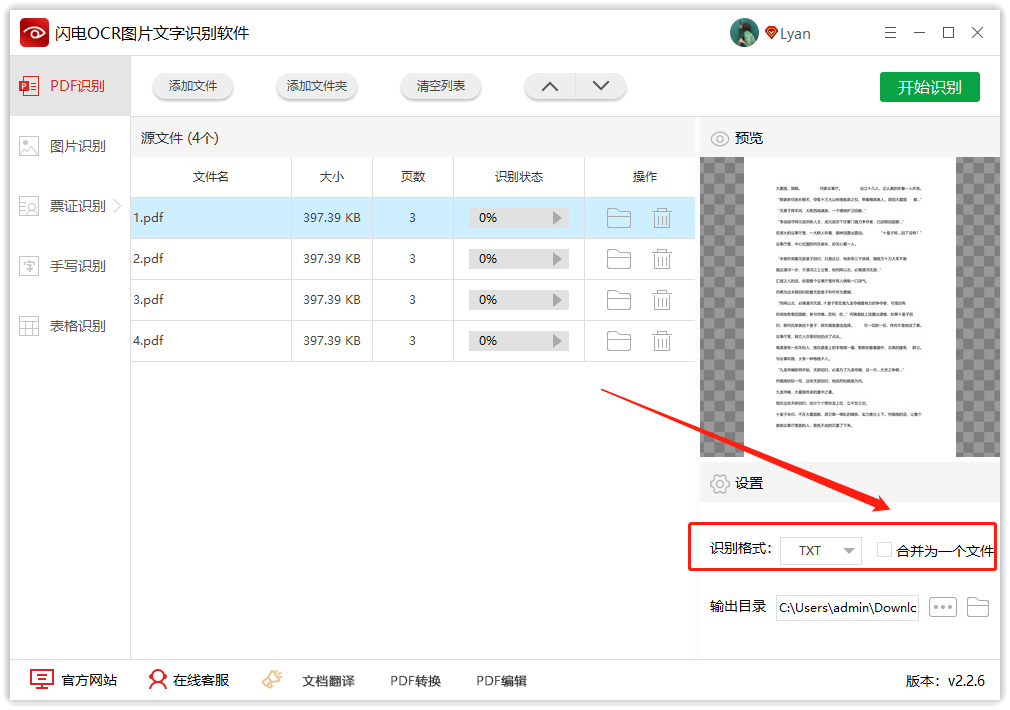Viewport: 1010px width, 710px height.
Task: Start recognition of 2.pdf via play arrow
Action: 557,259
